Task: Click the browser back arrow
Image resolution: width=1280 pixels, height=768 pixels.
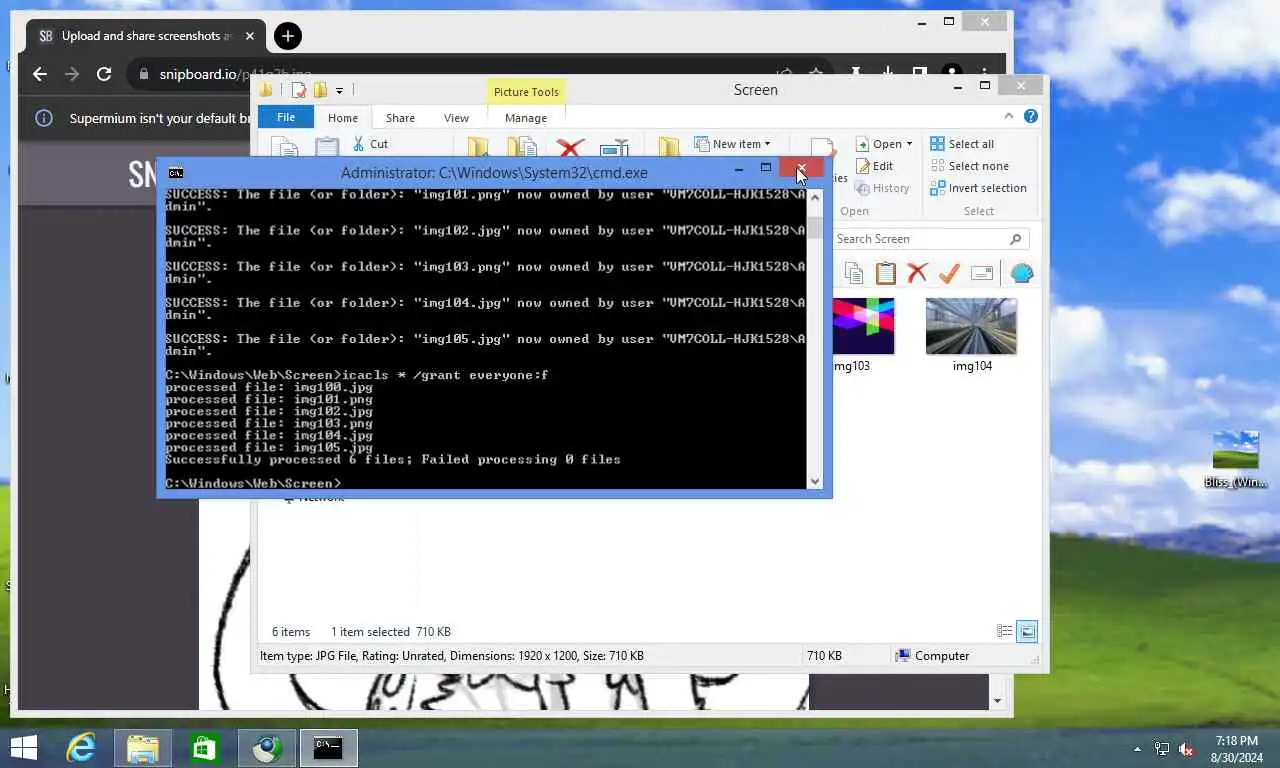Action: coord(40,74)
